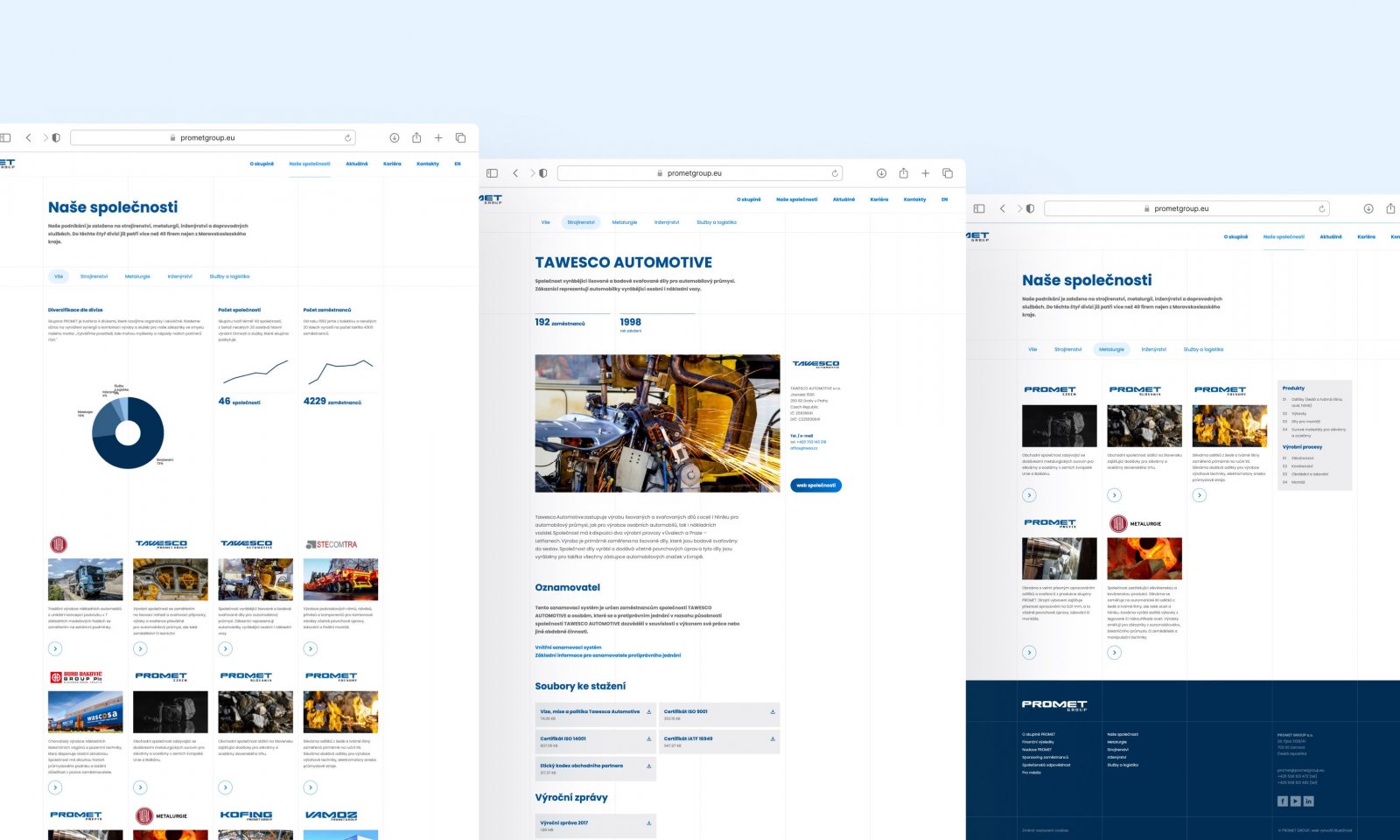
Task: Select Inženýrství filter in right window
Action: coord(1154,349)
